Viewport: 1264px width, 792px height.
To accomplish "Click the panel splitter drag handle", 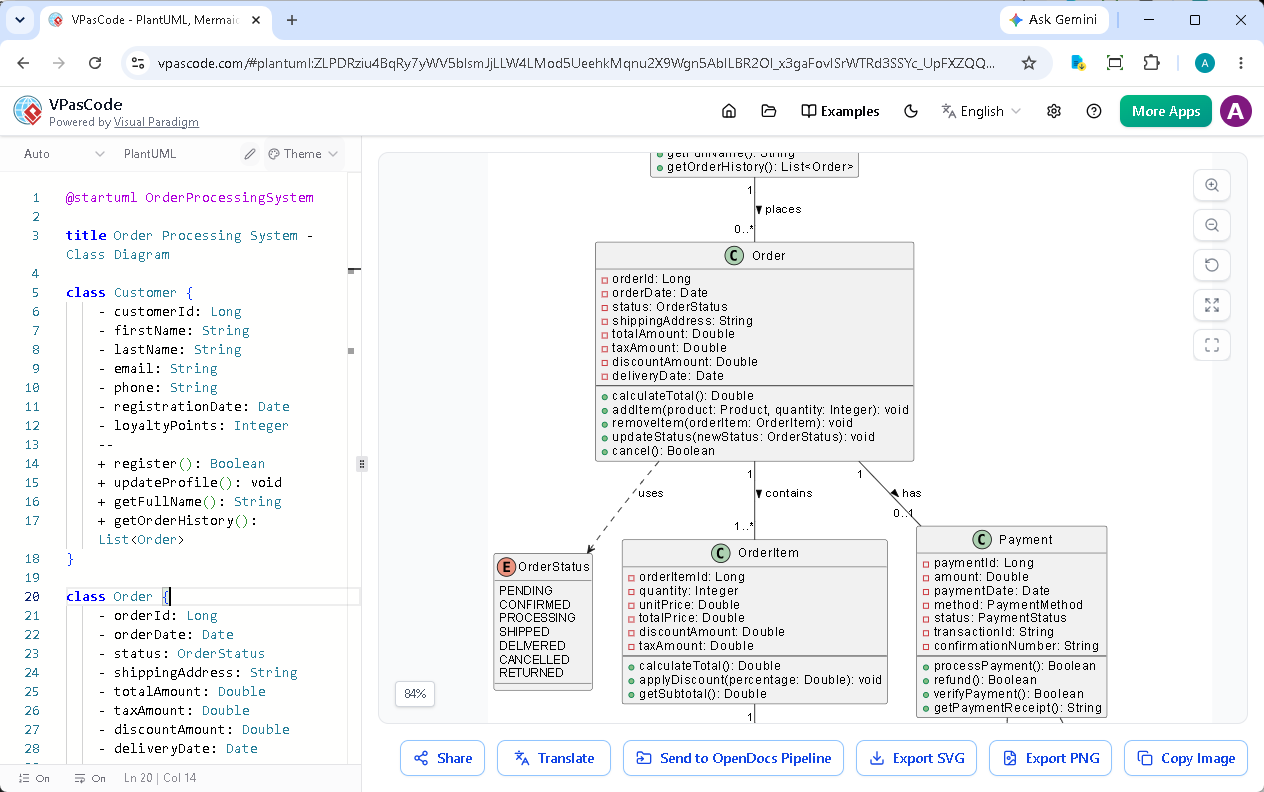I will [362, 464].
